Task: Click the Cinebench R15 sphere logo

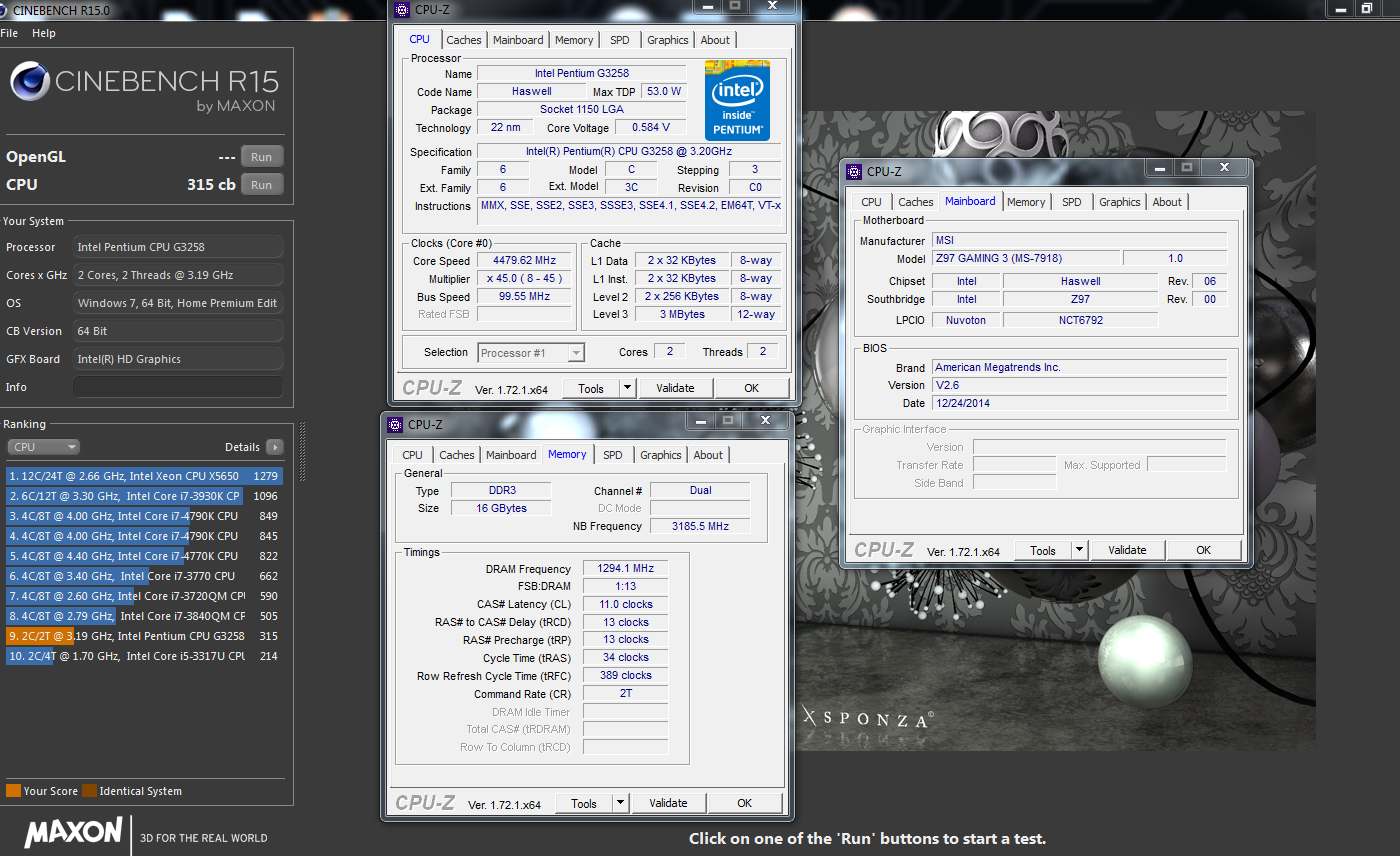Action: 30,82
